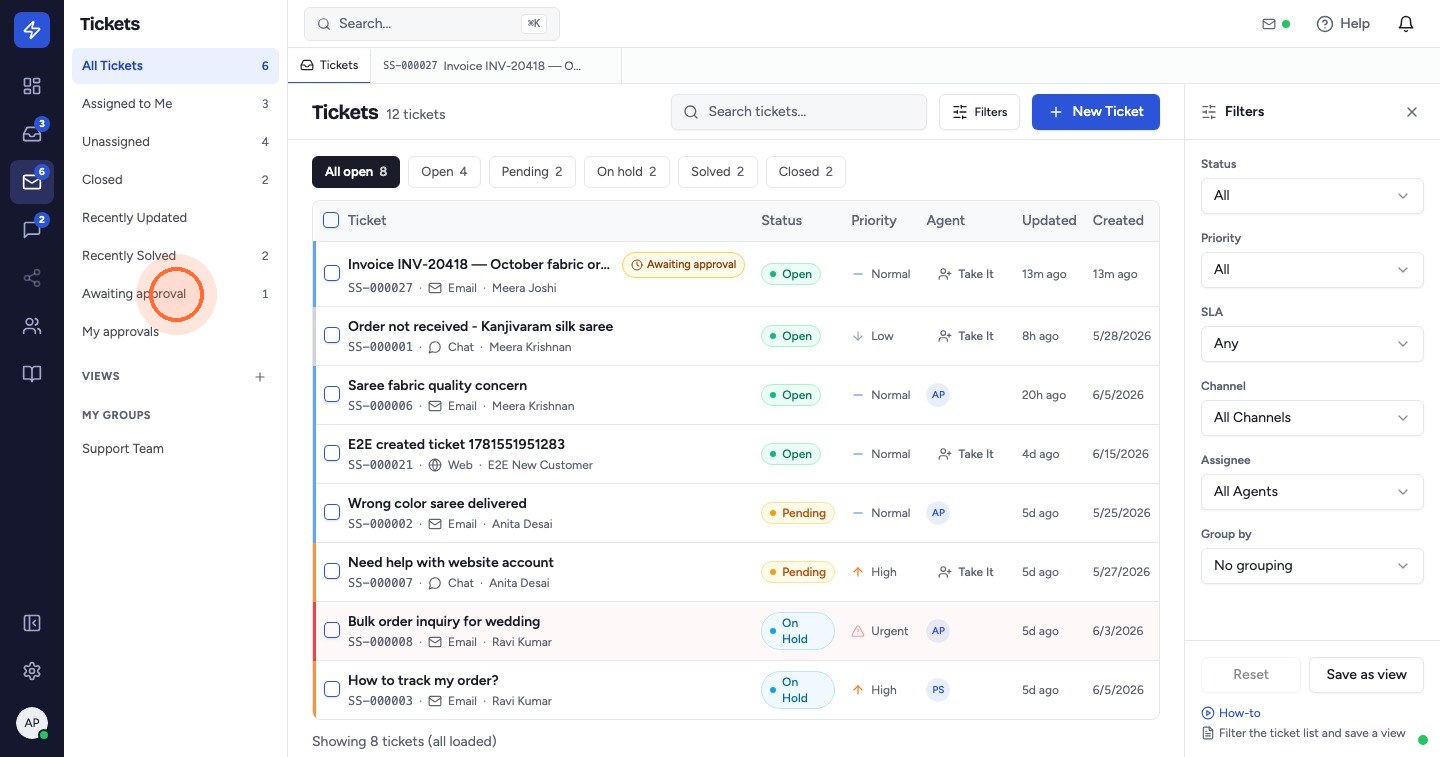Screen dimensions: 1440x757
Task: Click the AP user avatar
Action: coord(32,723)
